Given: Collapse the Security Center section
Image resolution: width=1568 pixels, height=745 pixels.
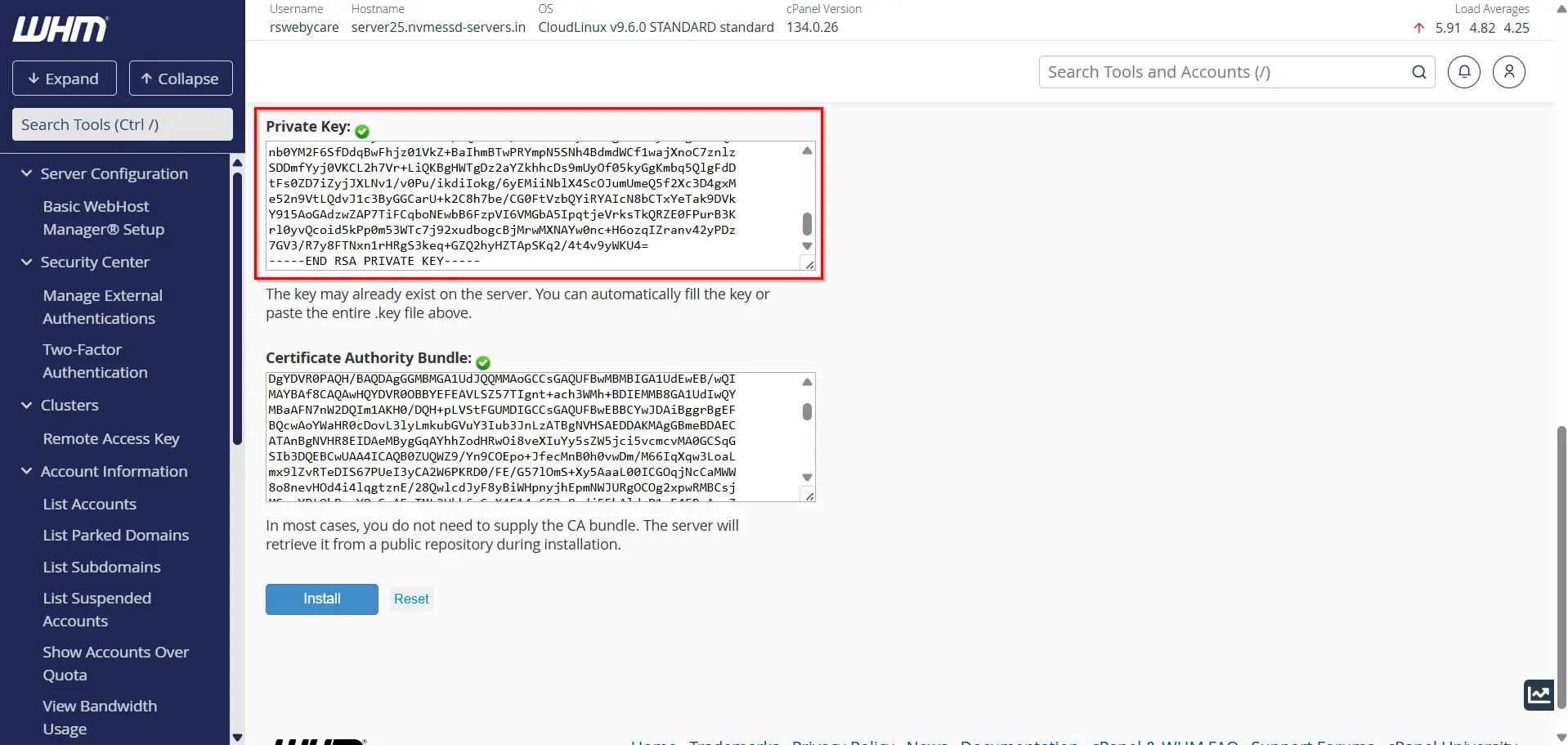Looking at the screenshot, I should [27, 262].
